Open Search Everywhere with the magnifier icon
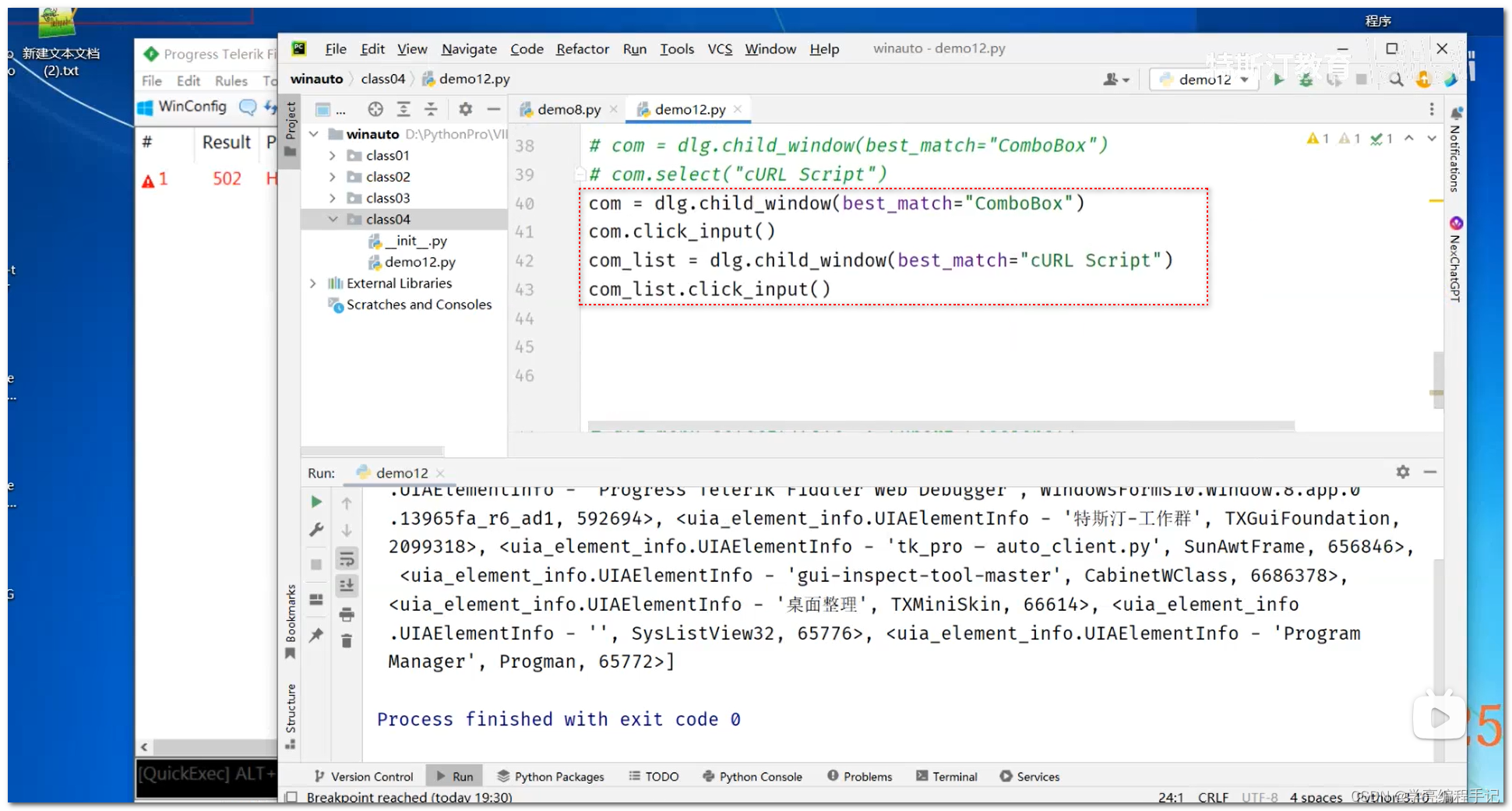This screenshot has height=811, width=1512. [x=1396, y=79]
